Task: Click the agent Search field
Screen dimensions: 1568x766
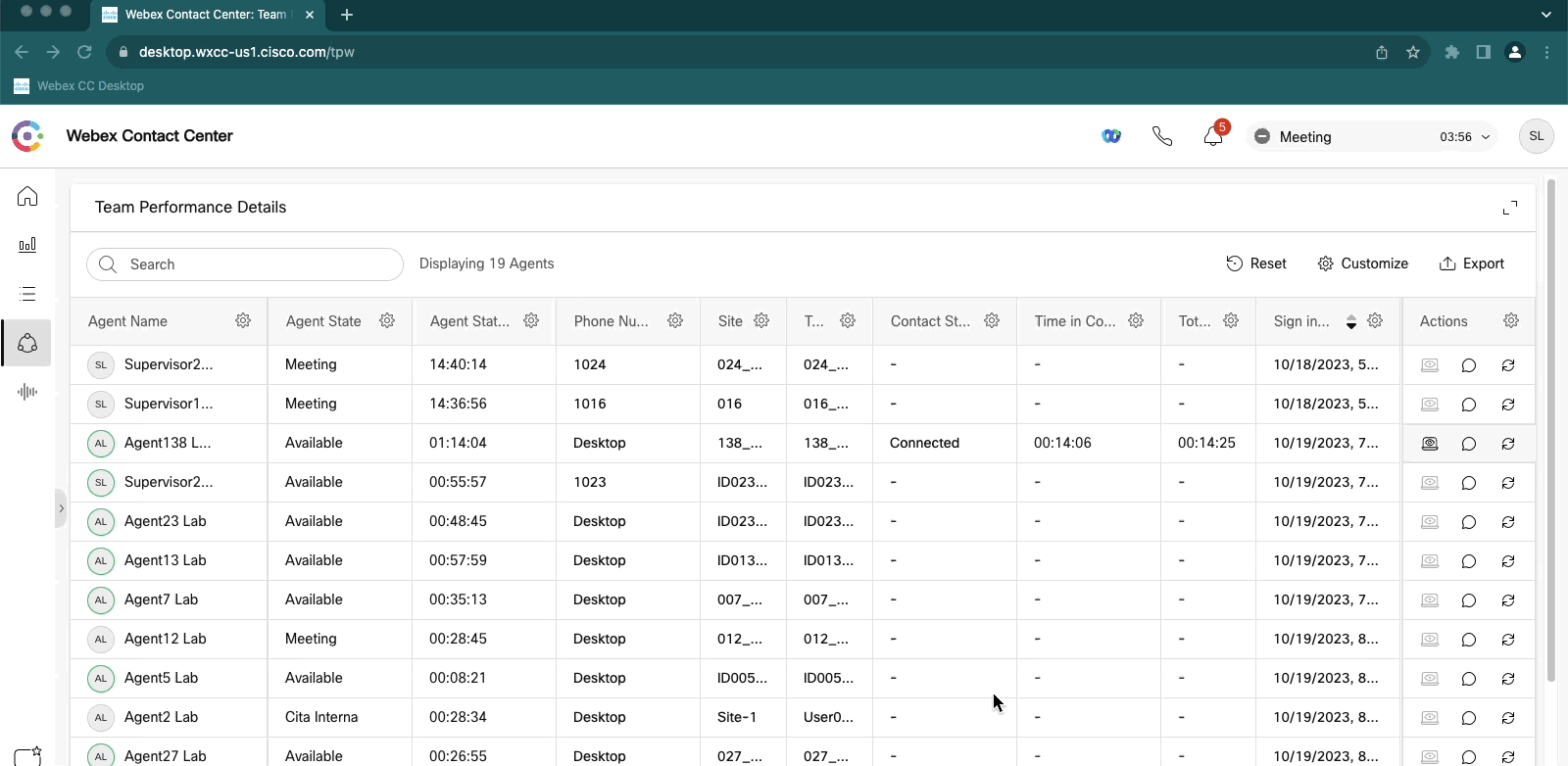Action: [245, 264]
